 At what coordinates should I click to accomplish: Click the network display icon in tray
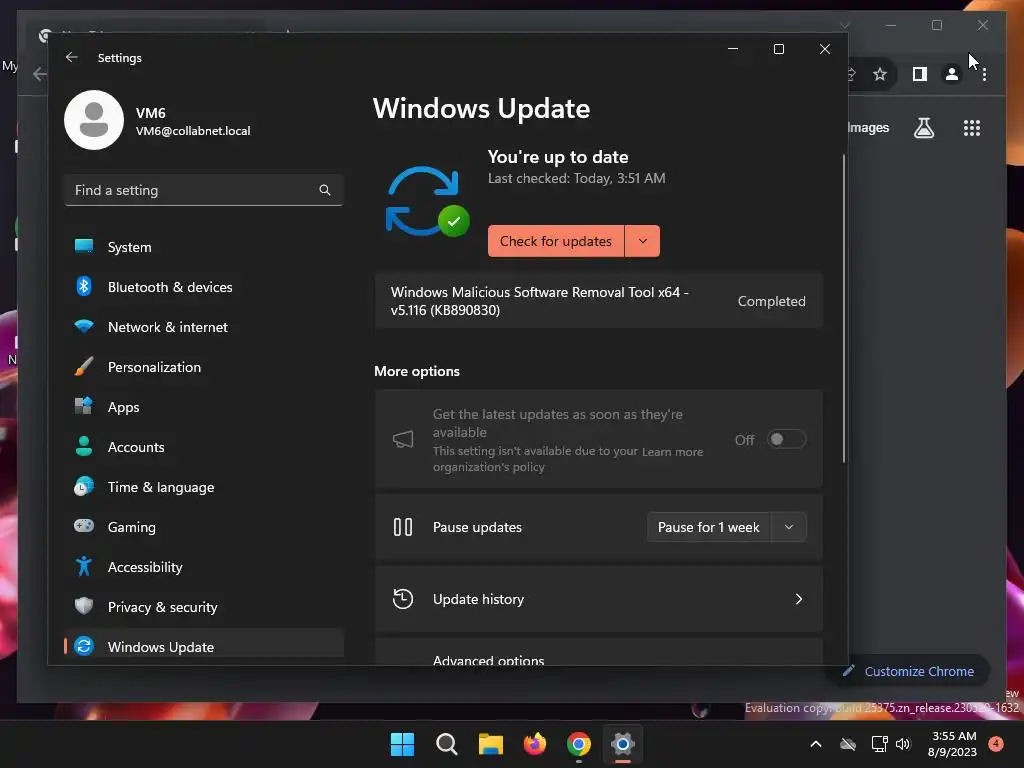click(879, 744)
